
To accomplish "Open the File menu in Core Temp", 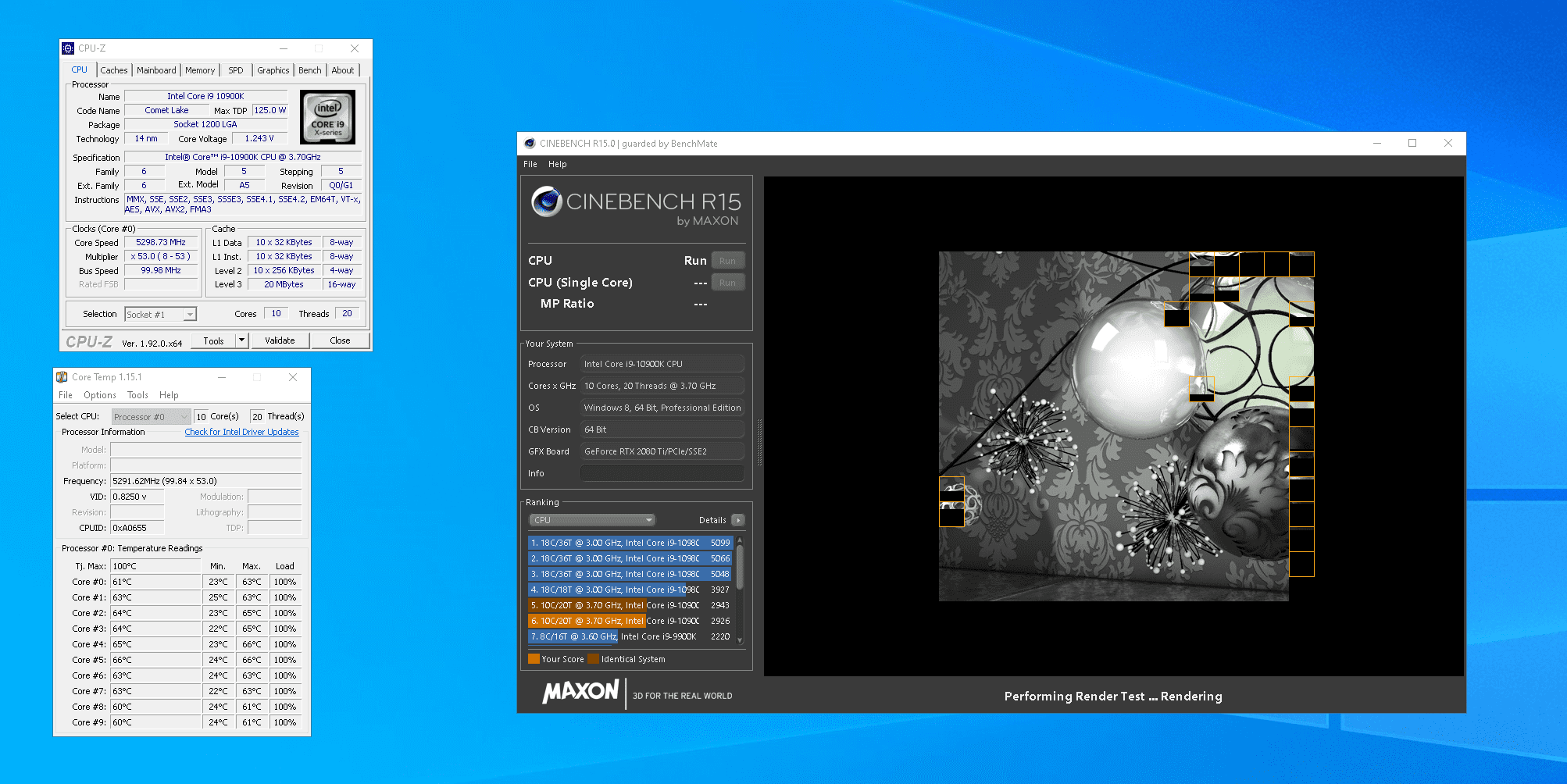I will [x=66, y=395].
